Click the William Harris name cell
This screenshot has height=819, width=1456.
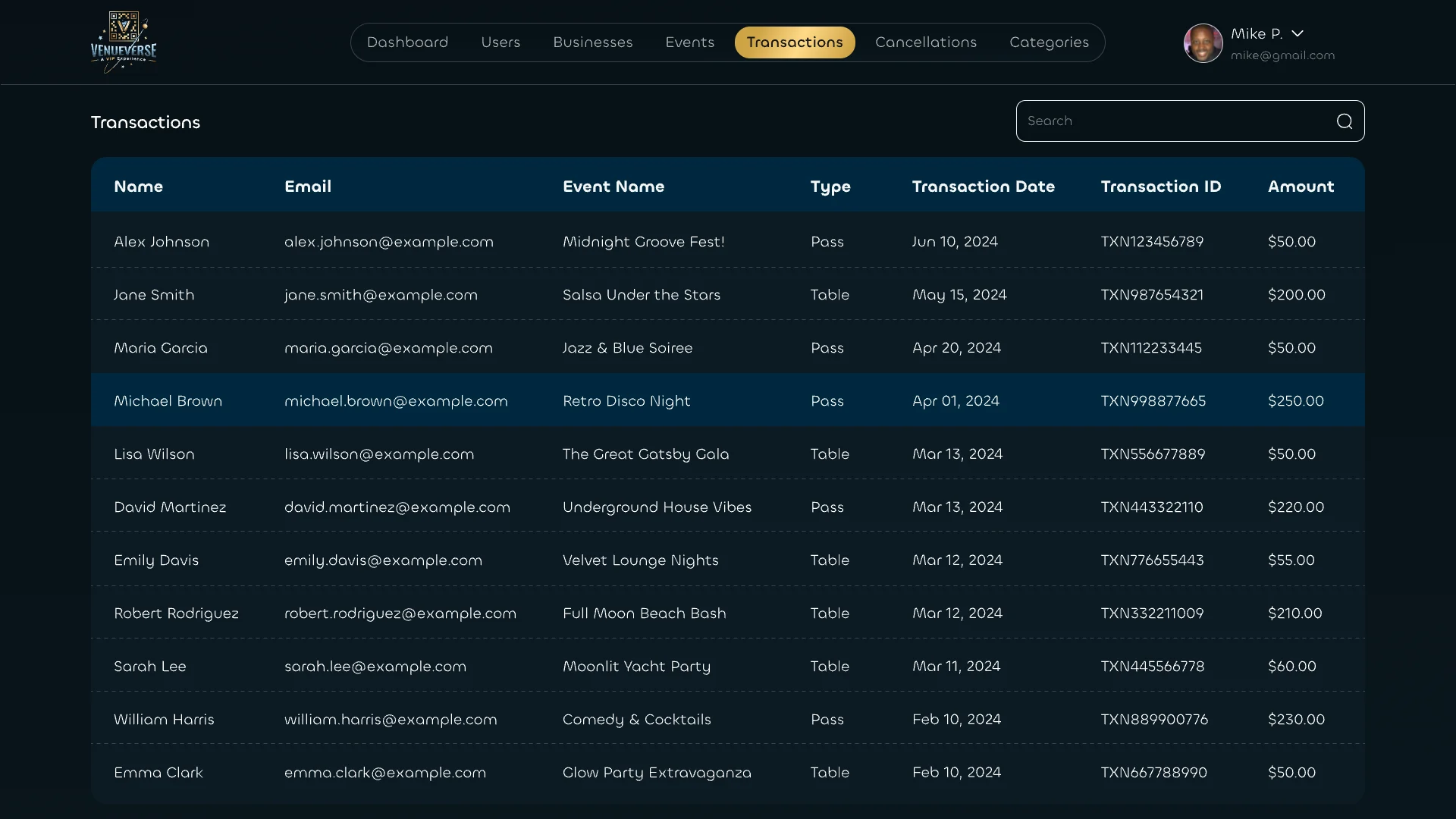point(164,720)
